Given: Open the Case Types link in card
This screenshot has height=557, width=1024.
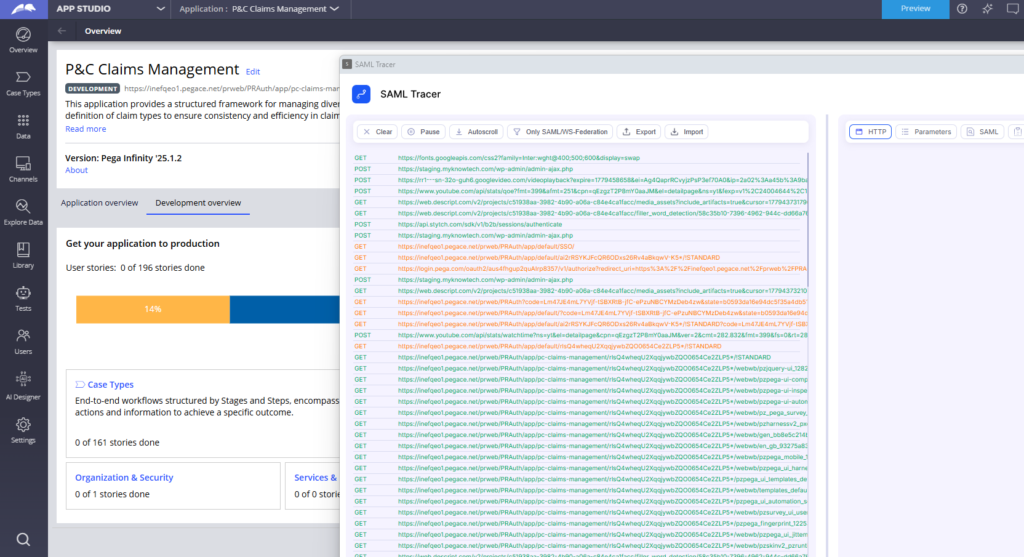Looking at the screenshot, I should [x=110, y=385].
